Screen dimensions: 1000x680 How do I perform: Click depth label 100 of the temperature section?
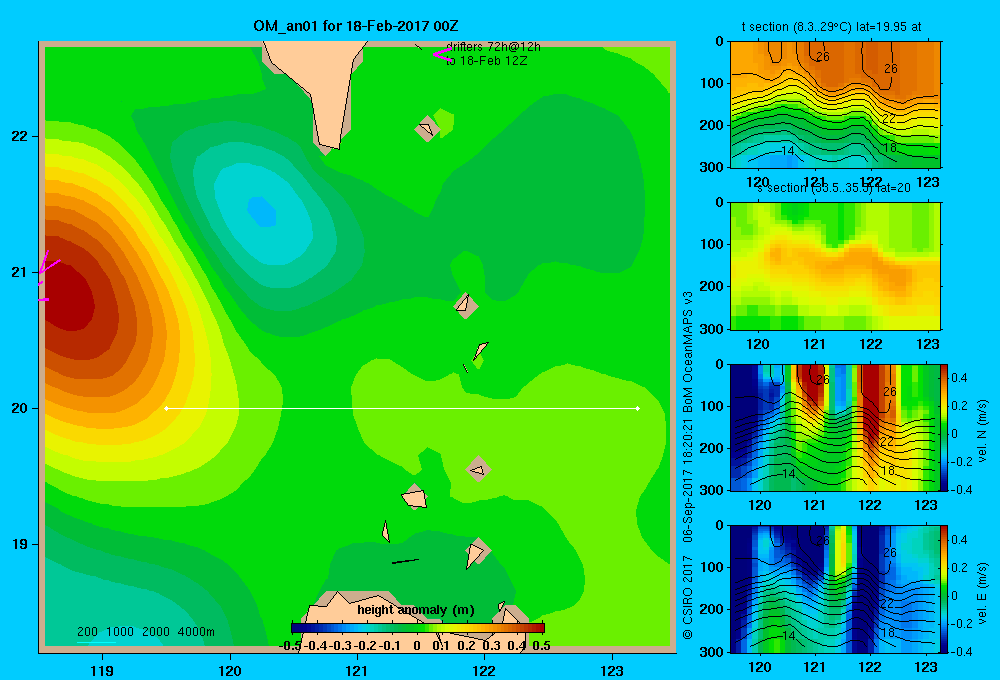(x=710, y=83)
